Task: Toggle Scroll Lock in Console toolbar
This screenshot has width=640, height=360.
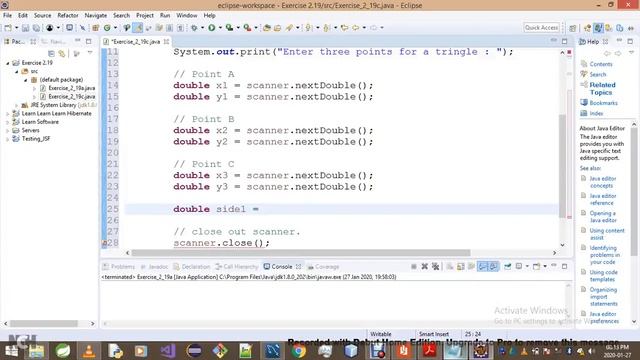Action: click(x=460, y=267)
